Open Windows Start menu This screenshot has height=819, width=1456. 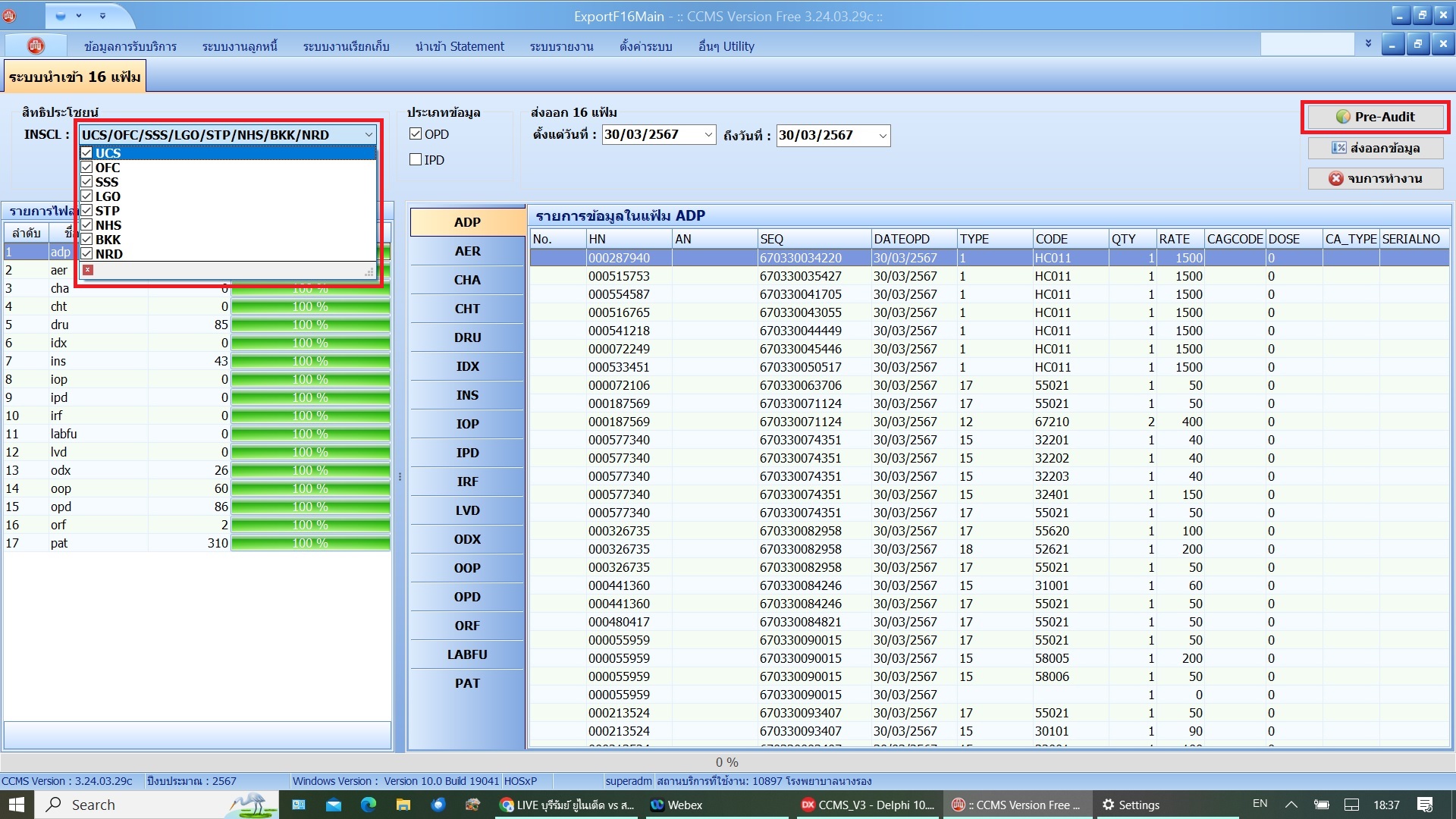(17, 805)
